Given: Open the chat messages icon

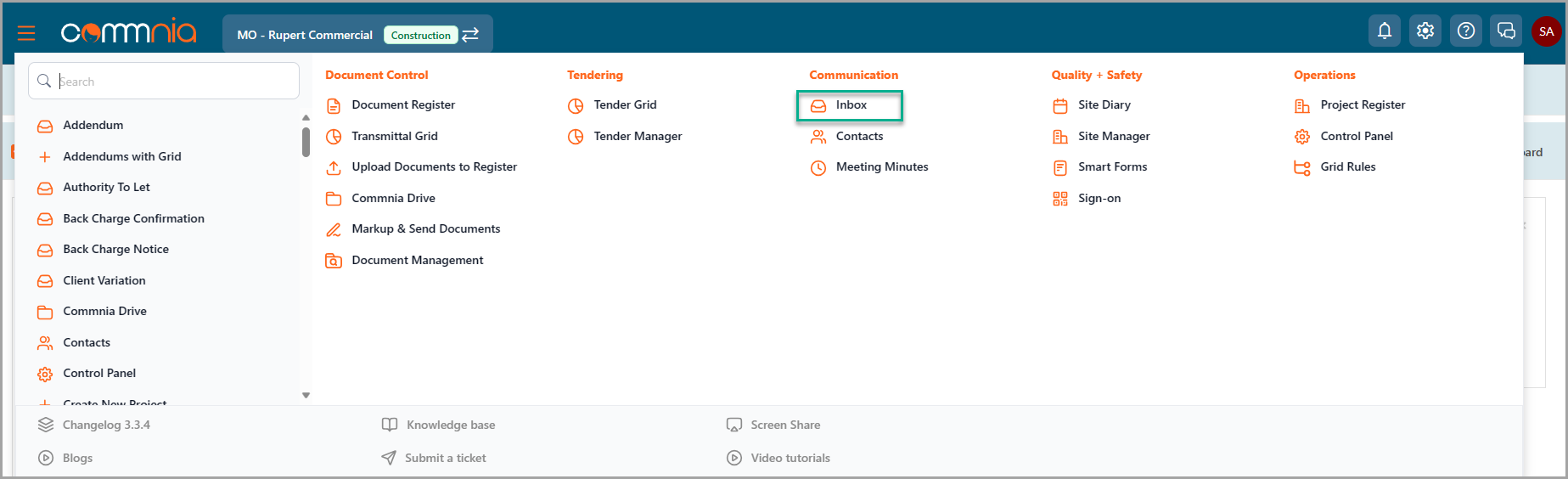Looking at the screenshot, I should pyautogui.click(x=1506, y=31).
